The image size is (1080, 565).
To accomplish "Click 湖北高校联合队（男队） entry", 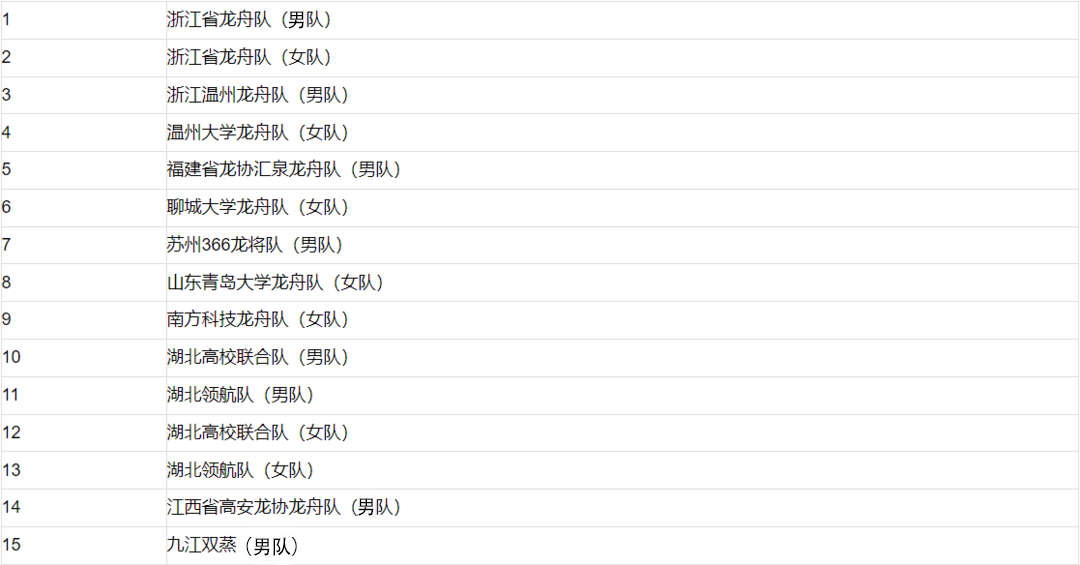I will pos(258,357).
